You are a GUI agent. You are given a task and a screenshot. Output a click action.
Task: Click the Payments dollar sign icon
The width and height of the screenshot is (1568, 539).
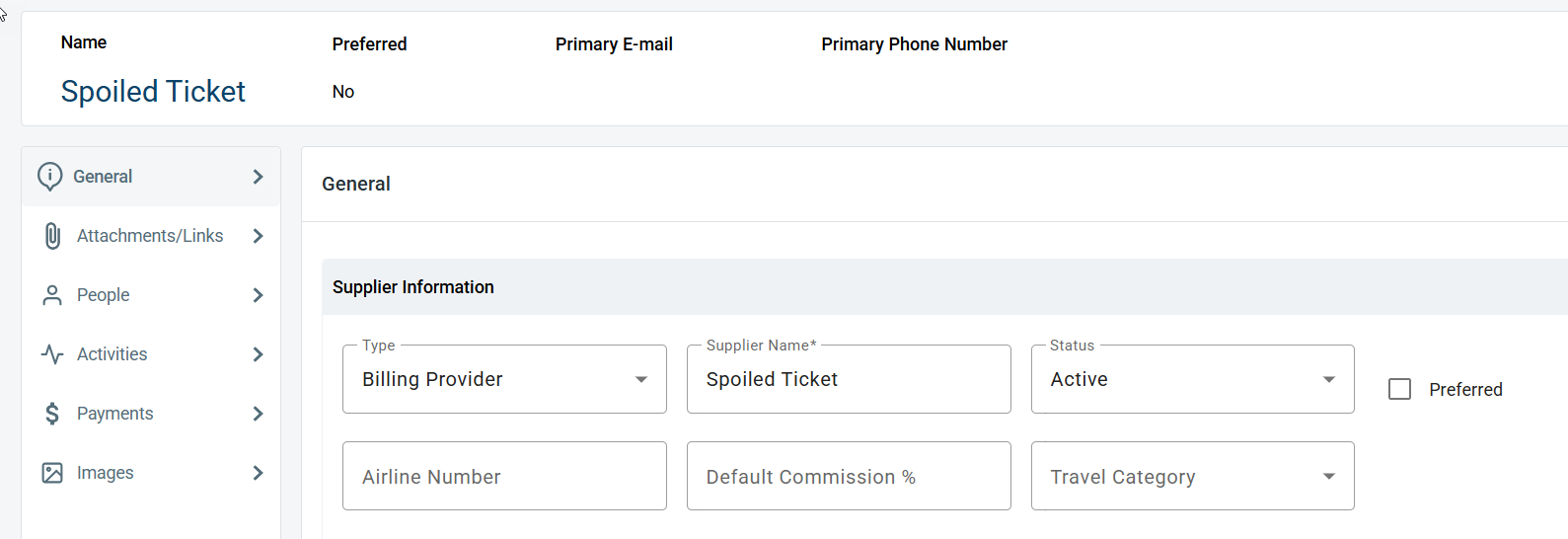click(x=52, y=414)
